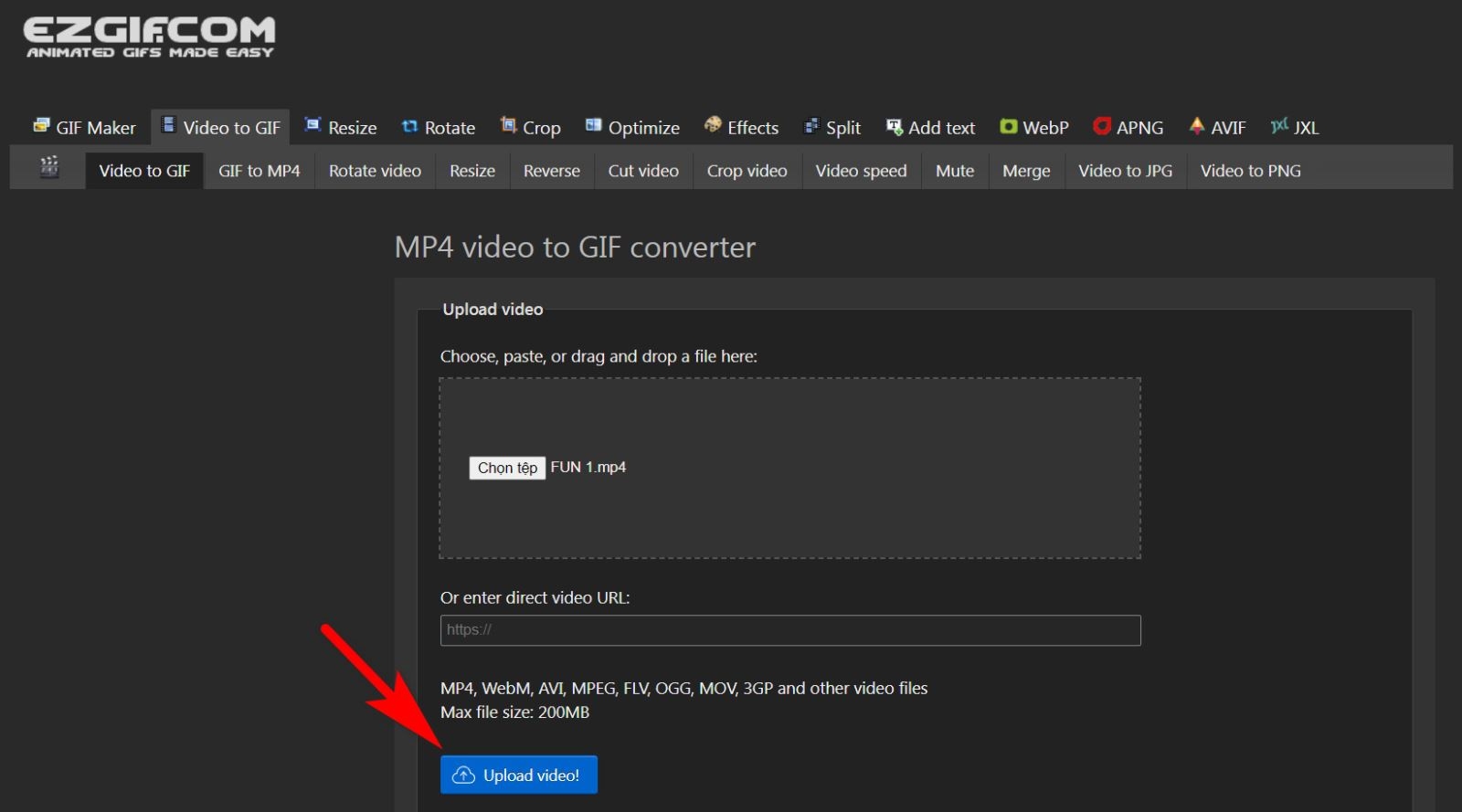This screenshot has height=812, width=1462.
Task: Click the Crop tool icon
Action: pos(508,126)
